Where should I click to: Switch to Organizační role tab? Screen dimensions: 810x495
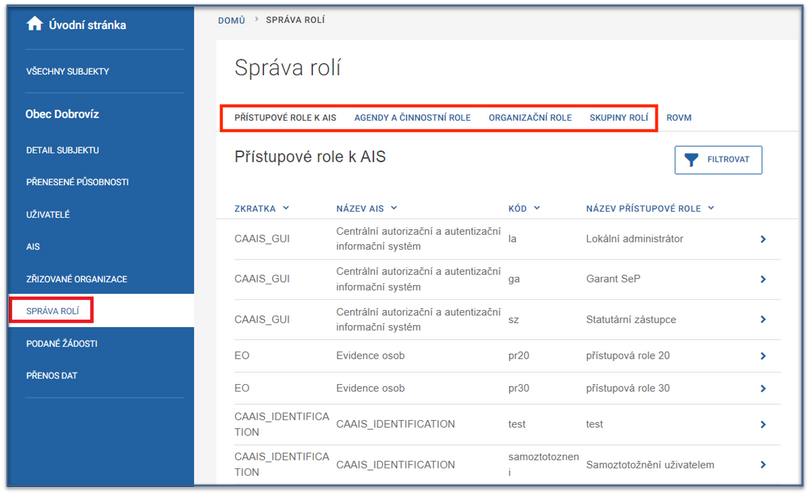pos(530,118)
